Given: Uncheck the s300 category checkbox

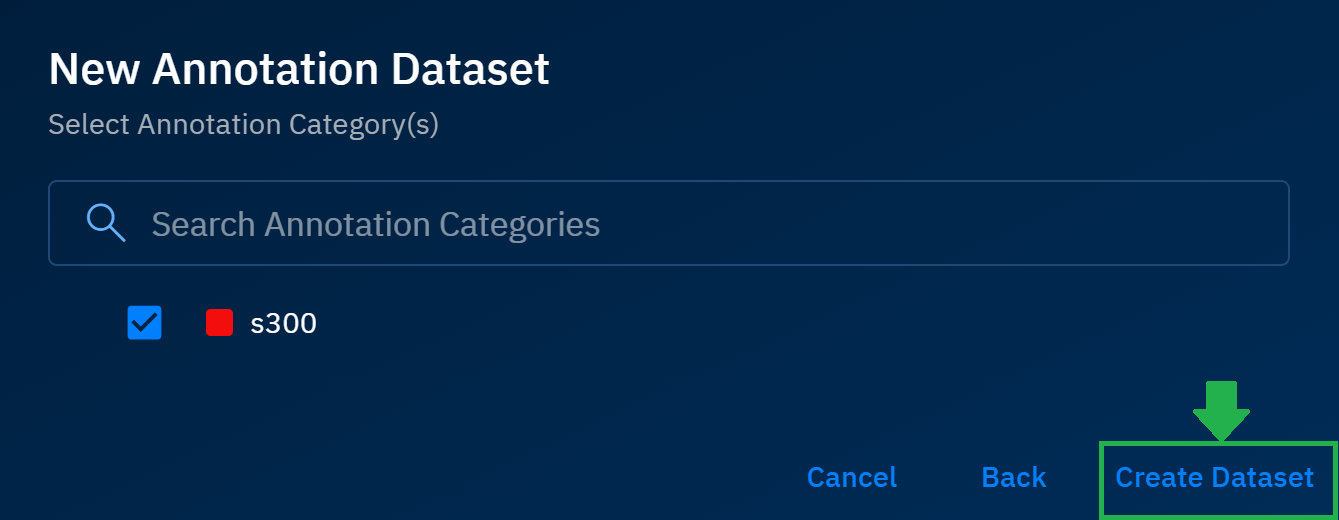Looking at the screenshot, I should click(145, 323).
